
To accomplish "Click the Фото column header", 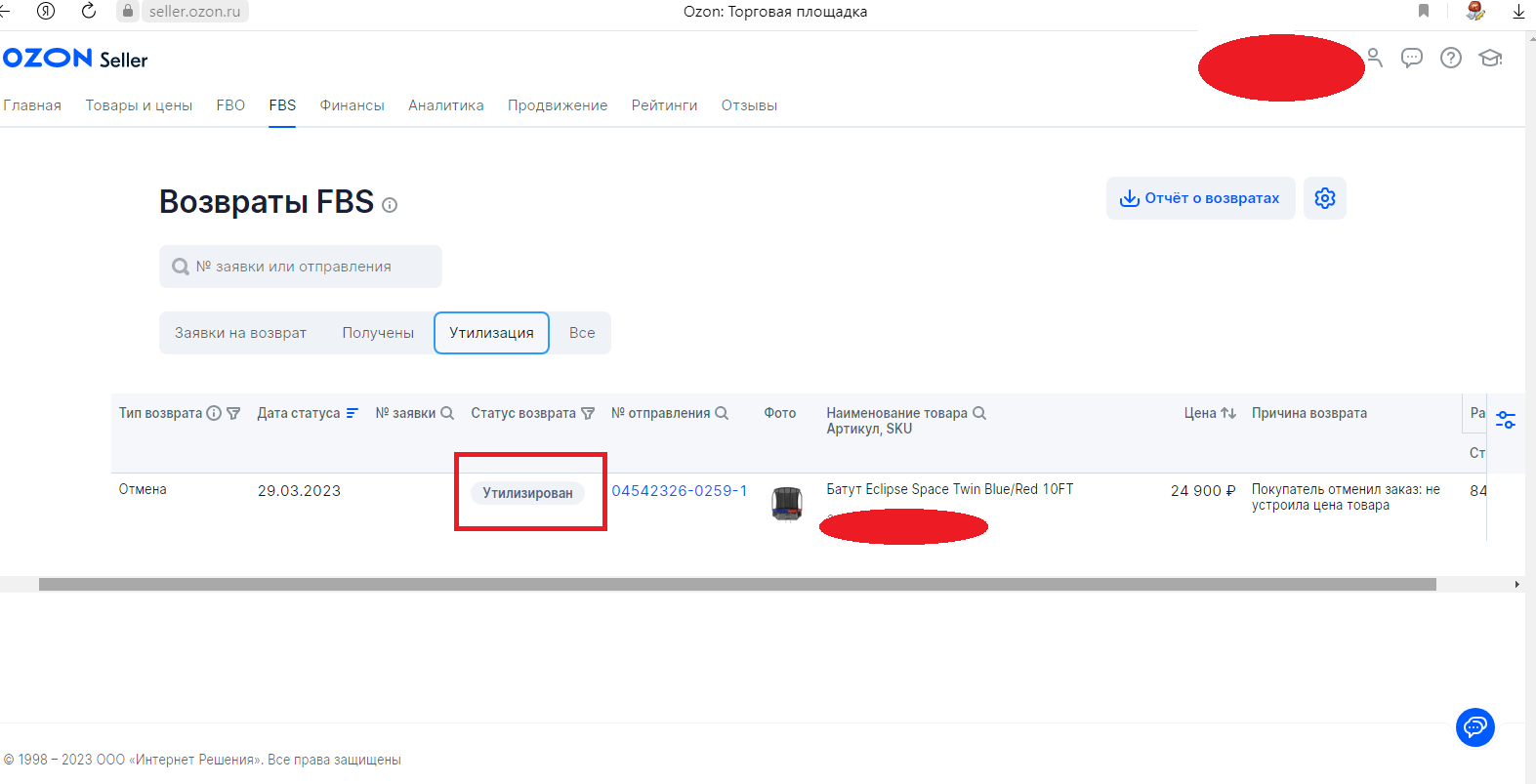I will click(x=780, y=413).
